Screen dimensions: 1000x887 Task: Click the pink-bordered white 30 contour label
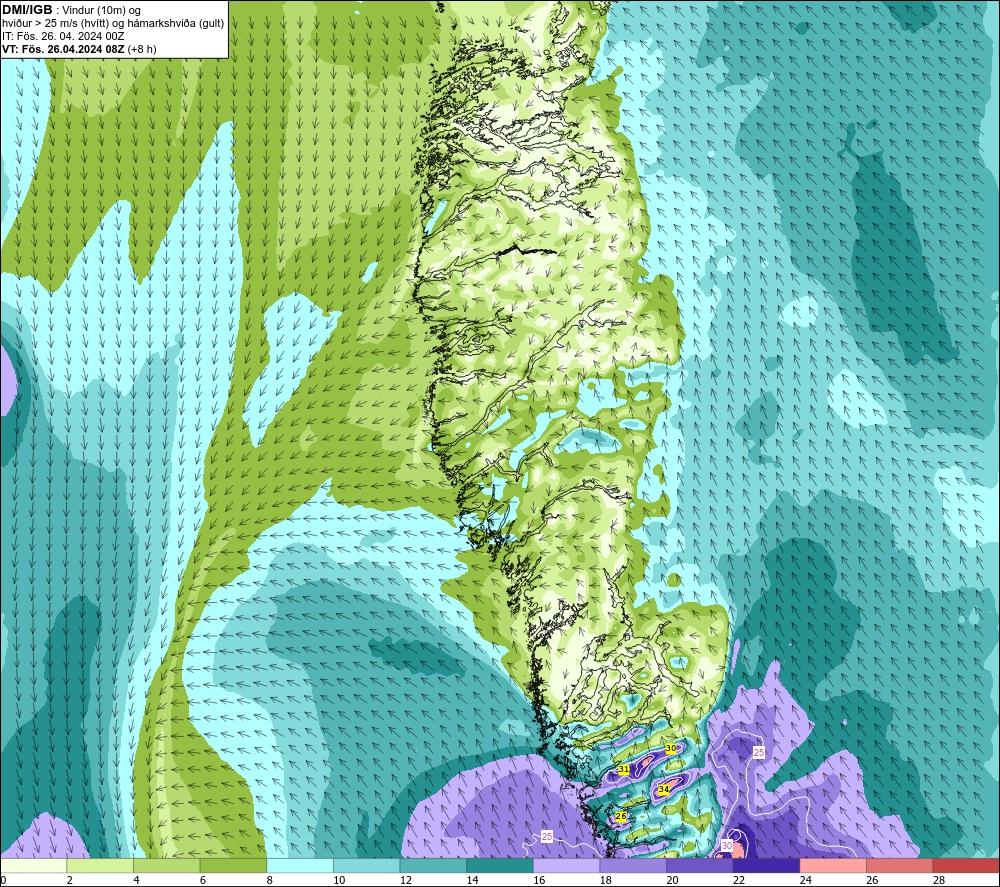pos(727,846)
